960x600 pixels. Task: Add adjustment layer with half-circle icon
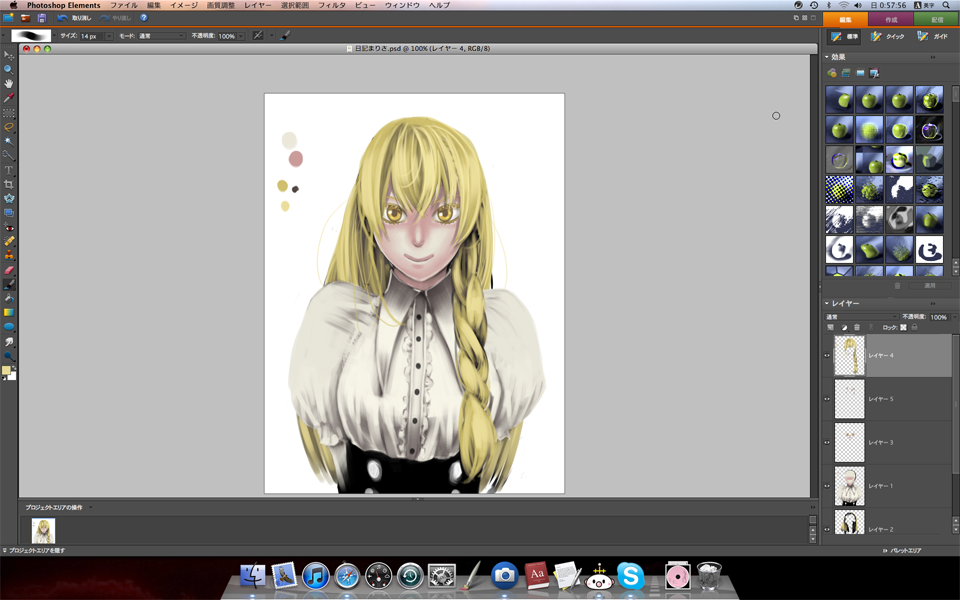point(844,328)
